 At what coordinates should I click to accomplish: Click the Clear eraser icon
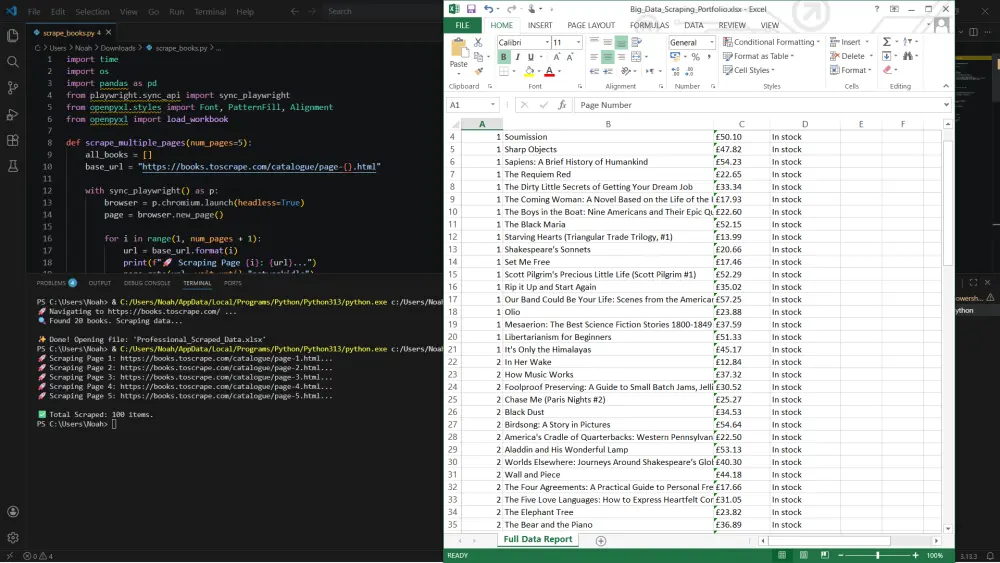pyautogui.click(x=887, y=70)
